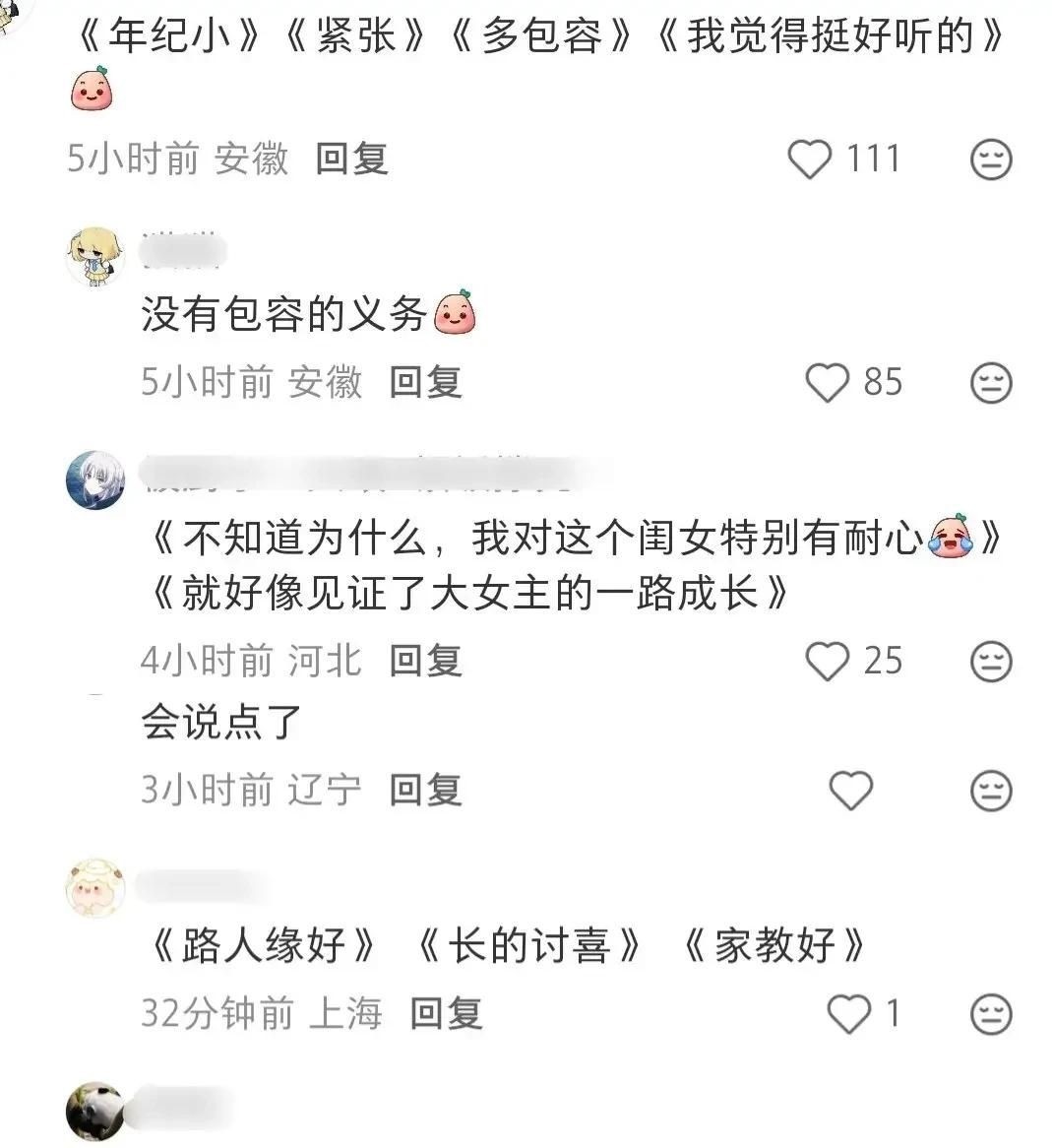
Task: Reply to the 4小时前 河北 comment
Action: [x=426, y=661]
